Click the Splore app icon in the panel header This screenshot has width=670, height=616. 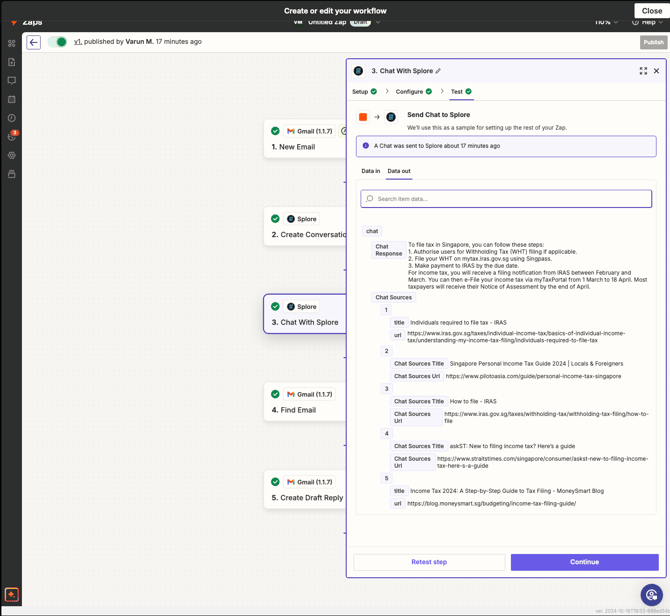pyautogui.click(x=359, y=71)
